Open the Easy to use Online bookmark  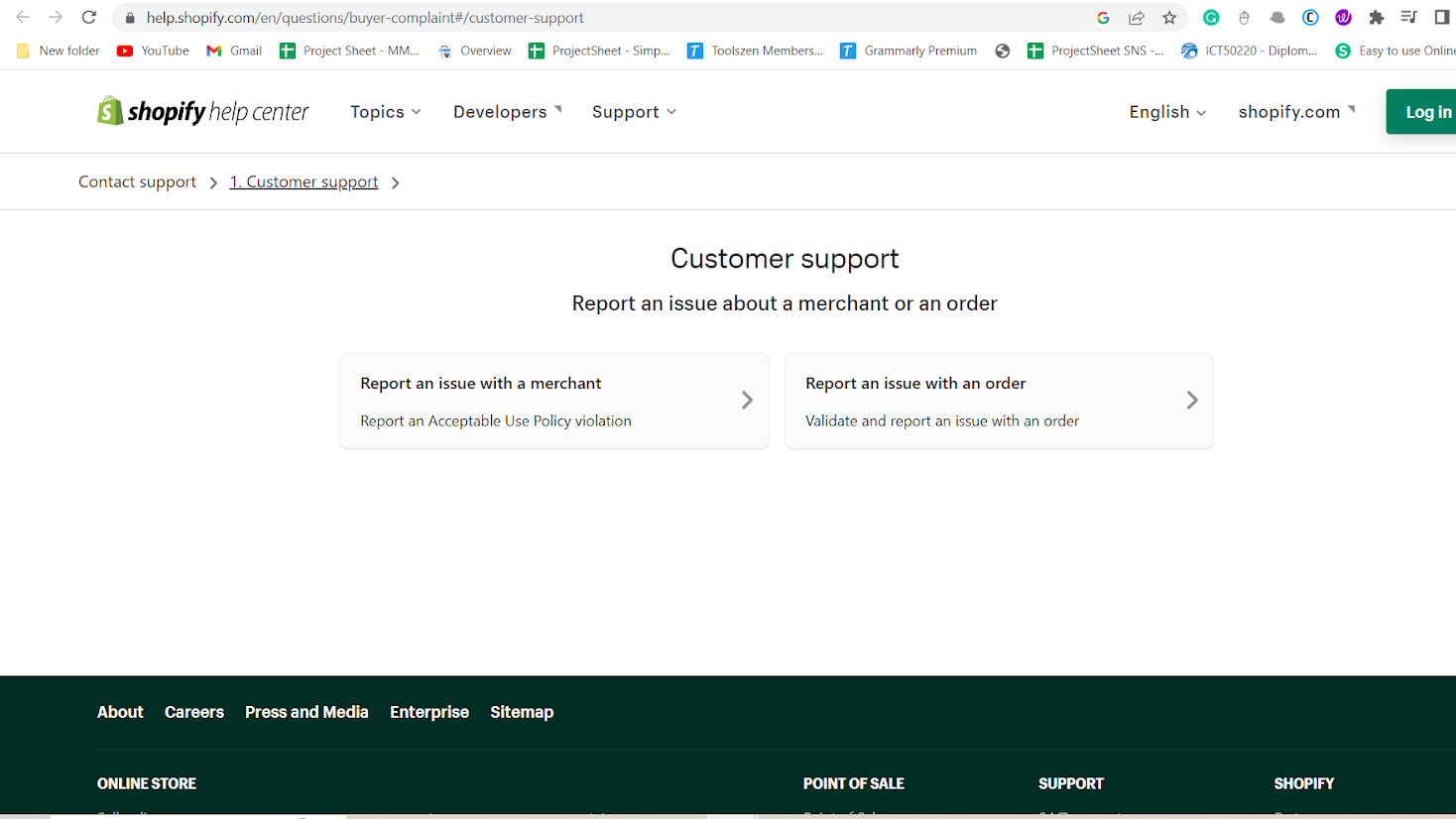coord(1395,51)
